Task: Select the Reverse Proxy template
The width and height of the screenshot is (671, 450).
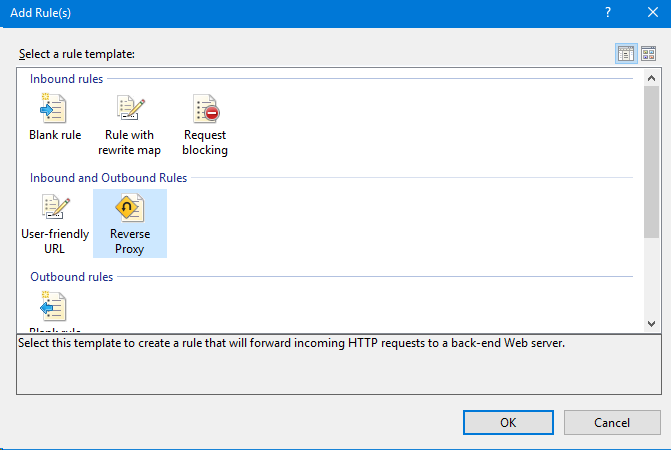Action: click(130, 222)
